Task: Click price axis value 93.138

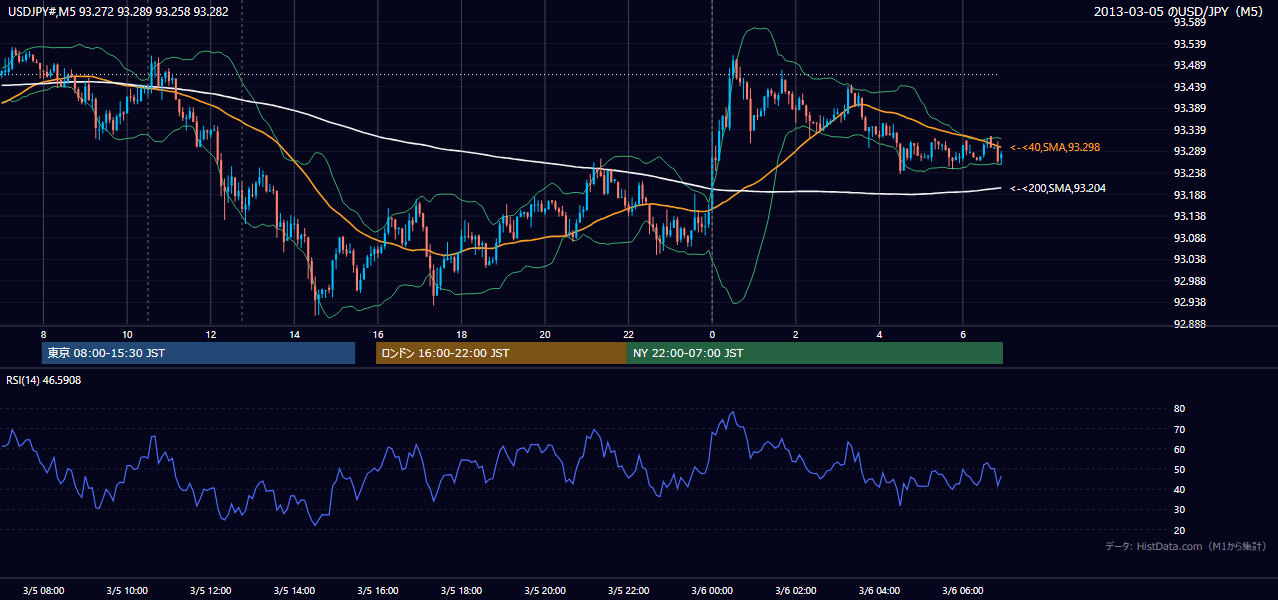Action: (1188, 216)
